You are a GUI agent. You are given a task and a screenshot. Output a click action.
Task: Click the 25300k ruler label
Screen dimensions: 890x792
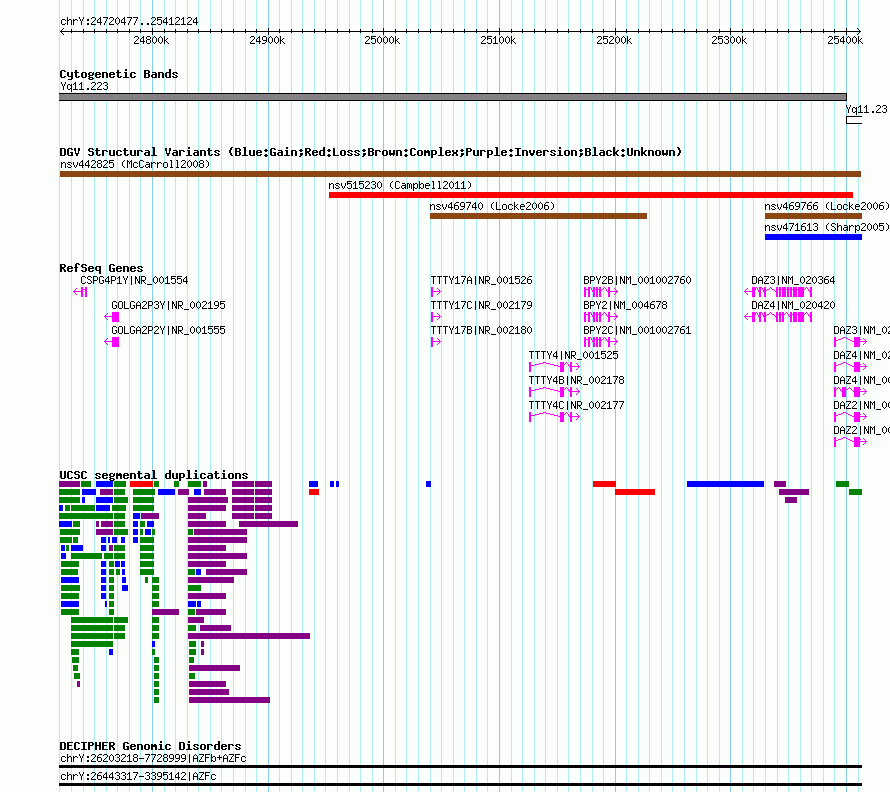(x=729, y=40)
